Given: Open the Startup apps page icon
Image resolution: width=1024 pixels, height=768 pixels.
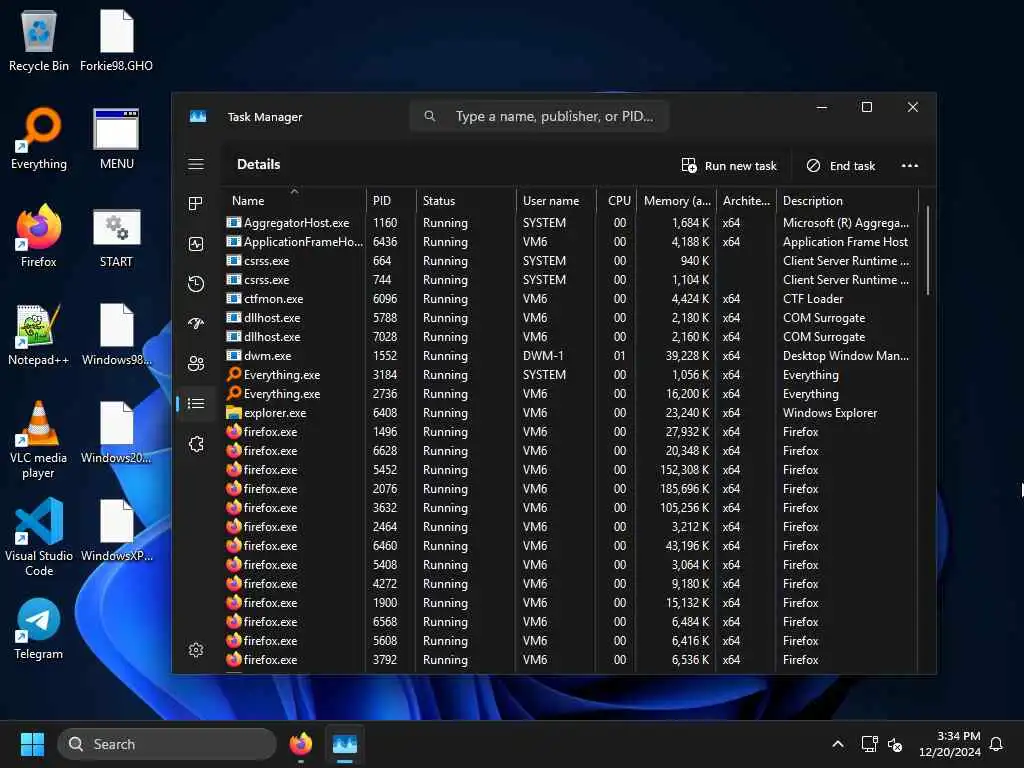Looking at the screenshot, I should [196, 324].
